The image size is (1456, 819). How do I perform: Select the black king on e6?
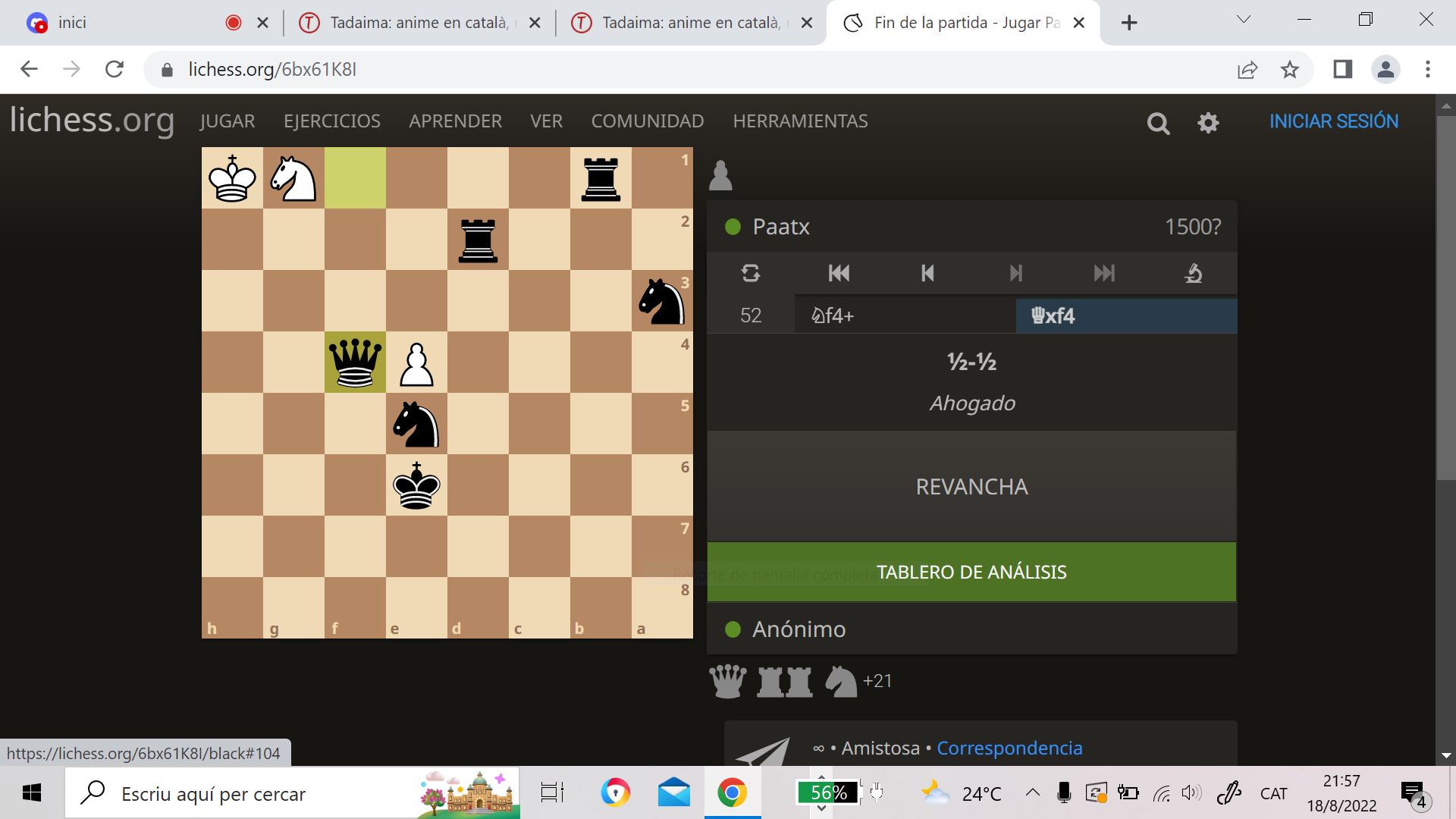click(416, 485)
